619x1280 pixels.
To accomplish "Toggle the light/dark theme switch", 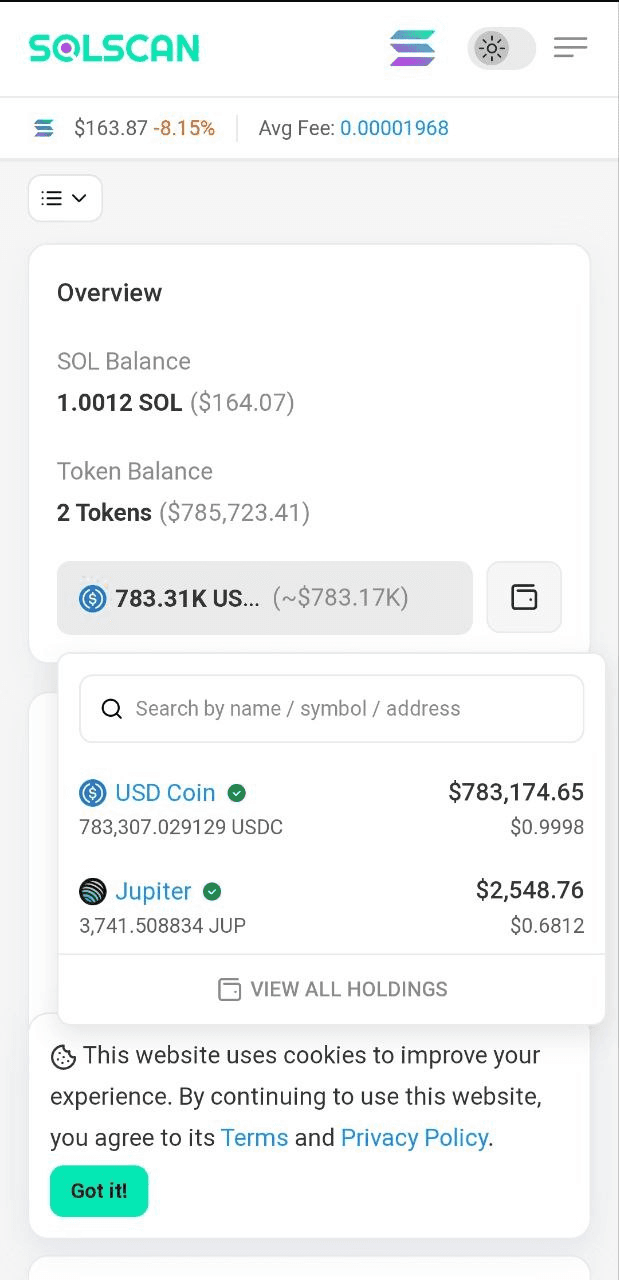I will pos(502,48).
